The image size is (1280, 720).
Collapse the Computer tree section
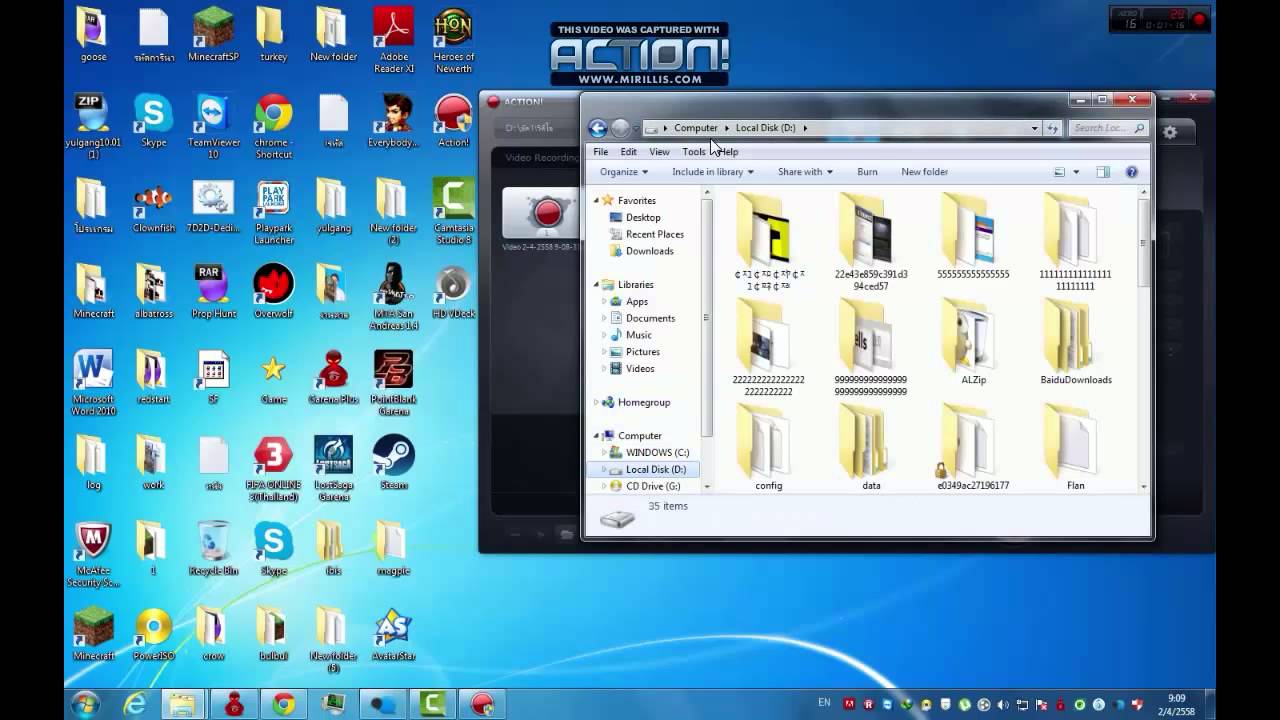[598, 436]
